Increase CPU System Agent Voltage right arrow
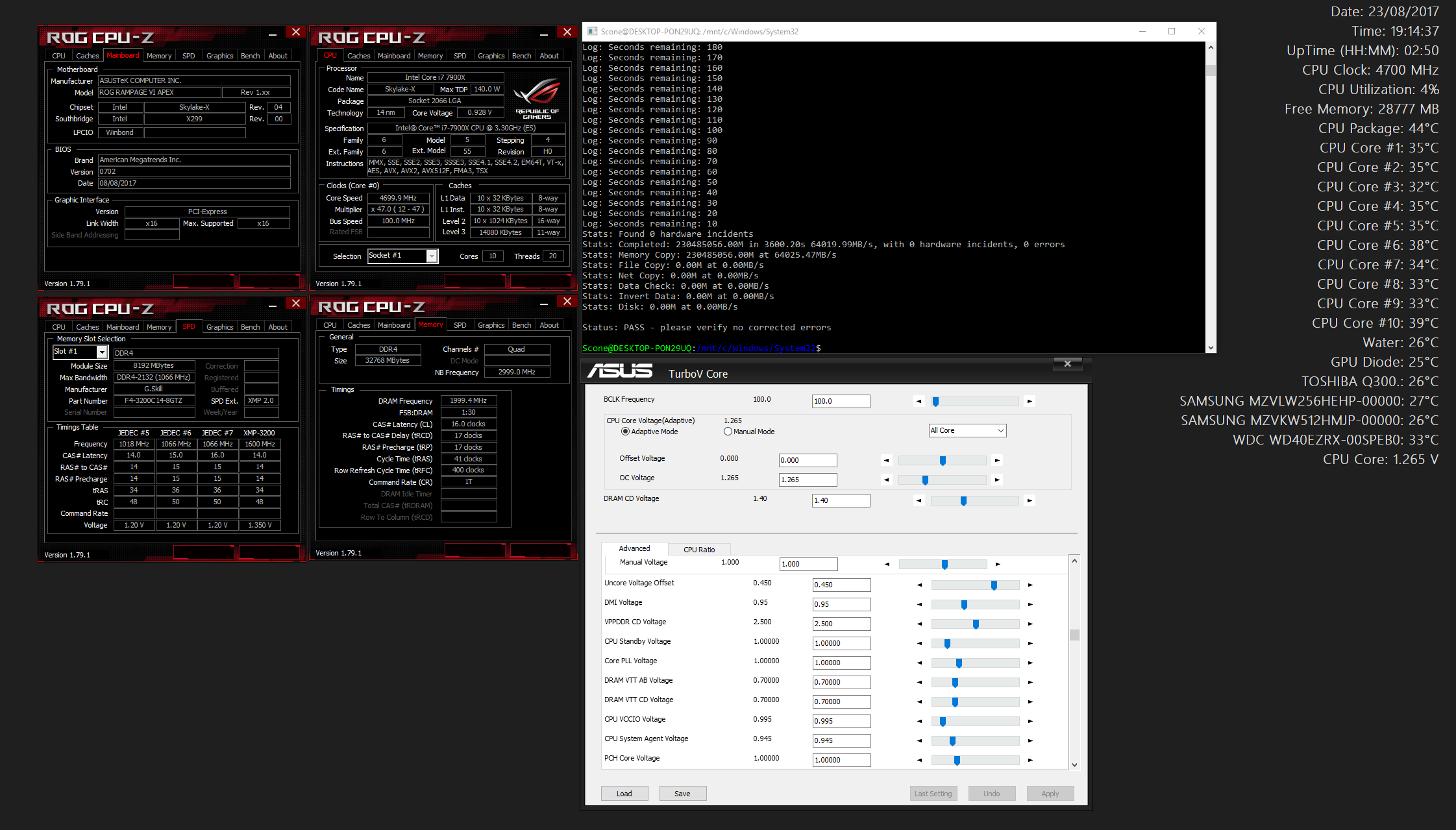 click(x=1030, y=740)
